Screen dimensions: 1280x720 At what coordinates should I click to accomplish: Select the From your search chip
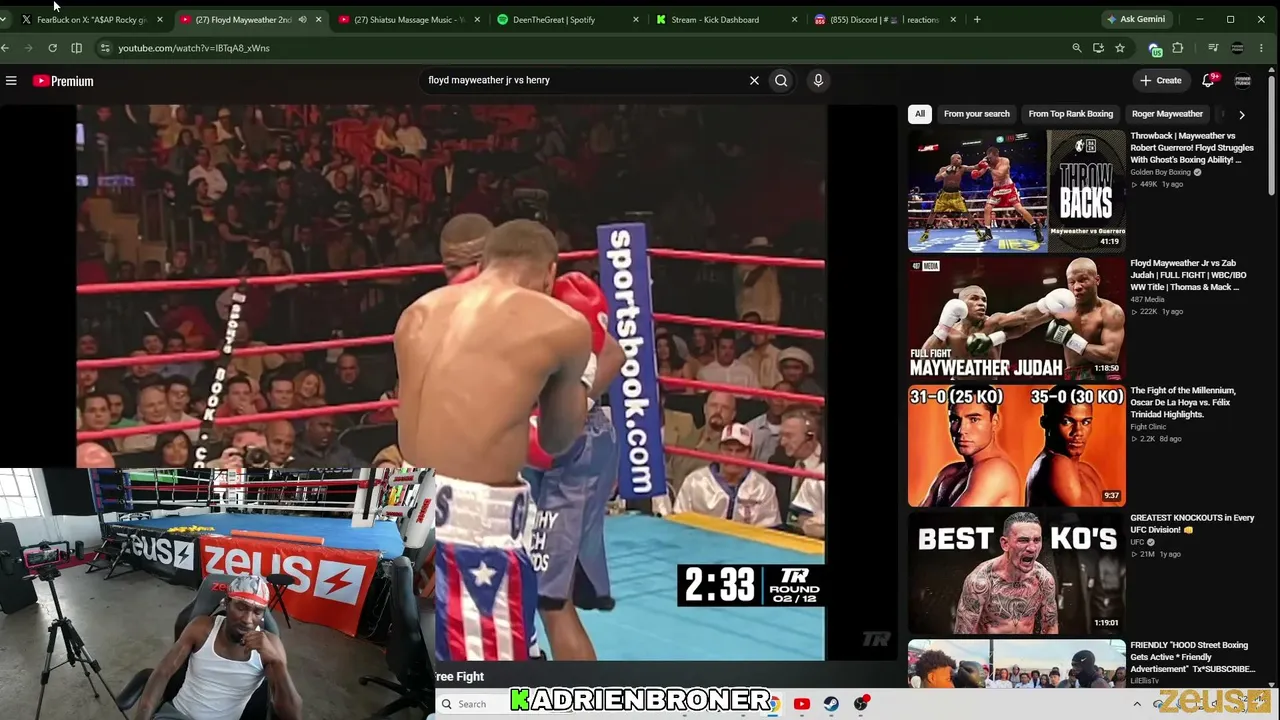[977, 114]
